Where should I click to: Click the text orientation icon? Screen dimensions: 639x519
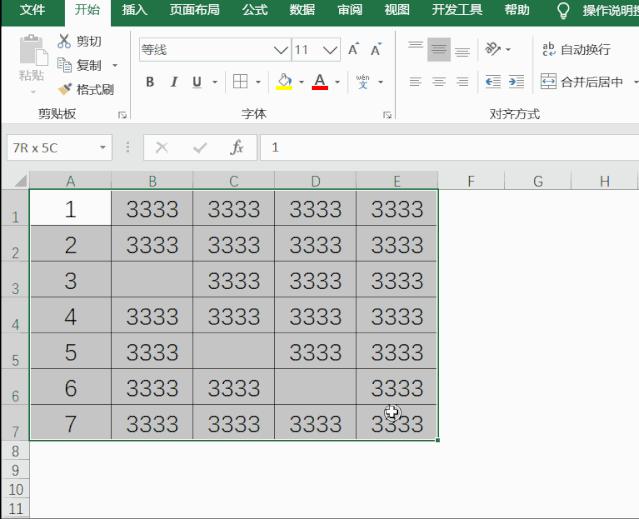(x=493, y=49)
